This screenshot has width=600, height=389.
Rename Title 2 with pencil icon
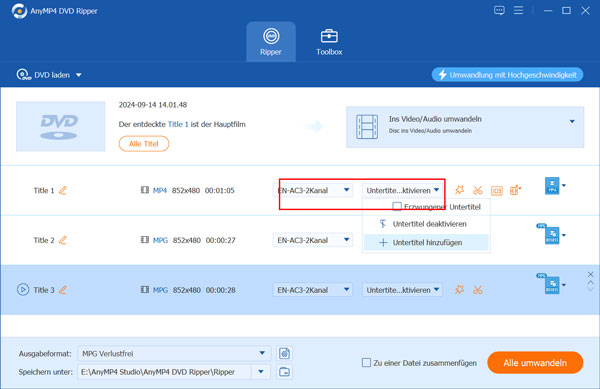(x=63, y=240)
